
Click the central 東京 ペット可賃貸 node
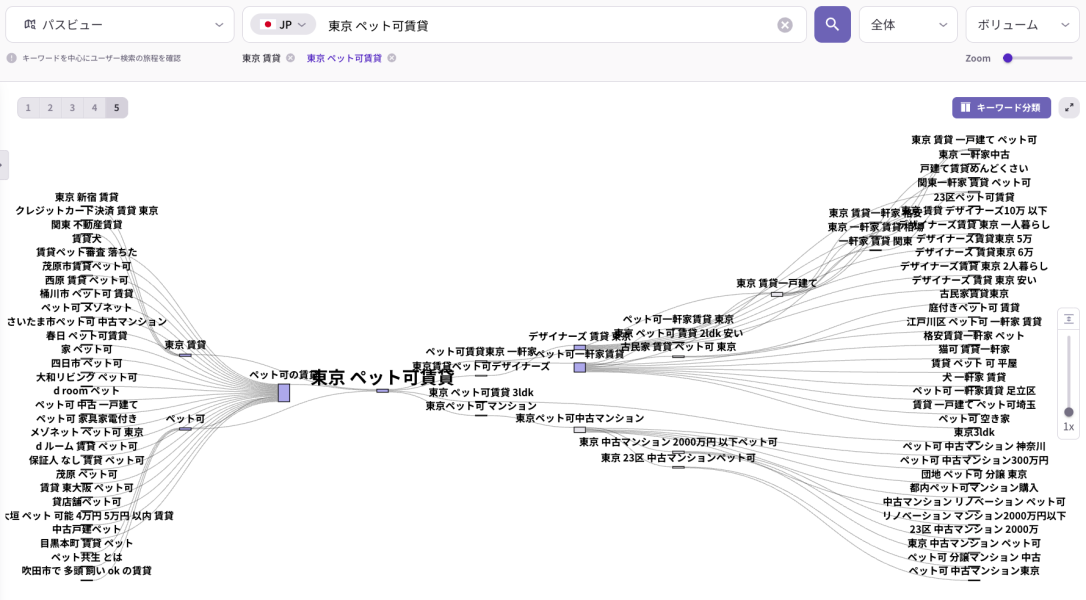pyautogui.click(x=383, y=379)
